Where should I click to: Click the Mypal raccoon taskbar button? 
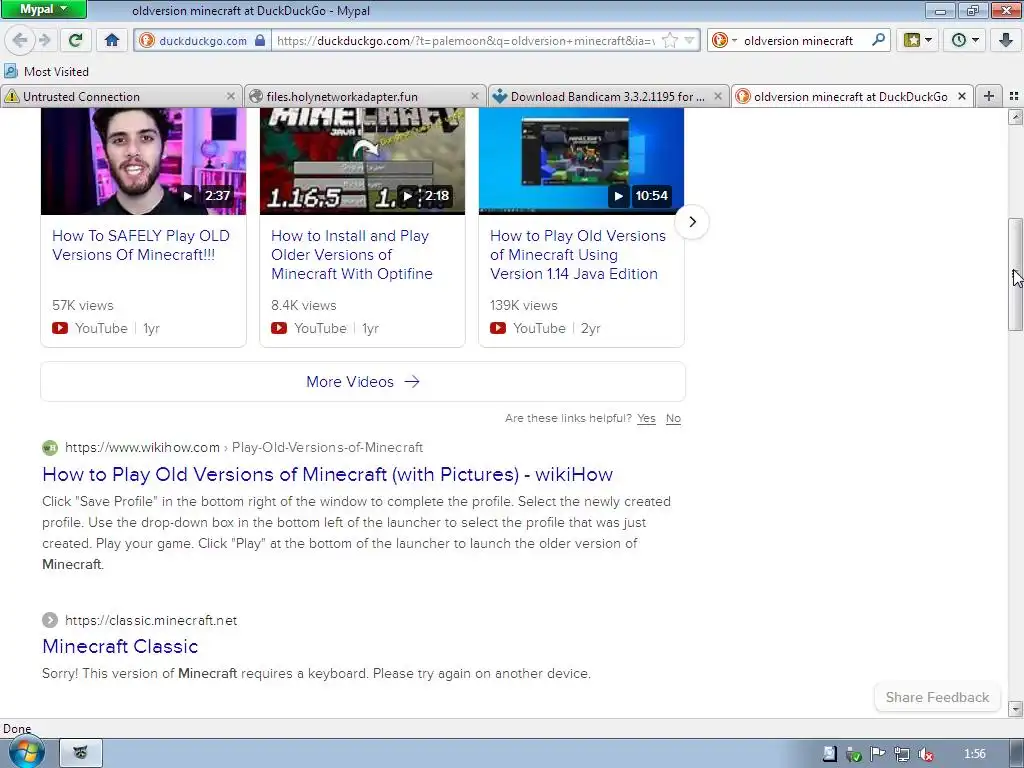pyautogui.click(x=81, y=753)
